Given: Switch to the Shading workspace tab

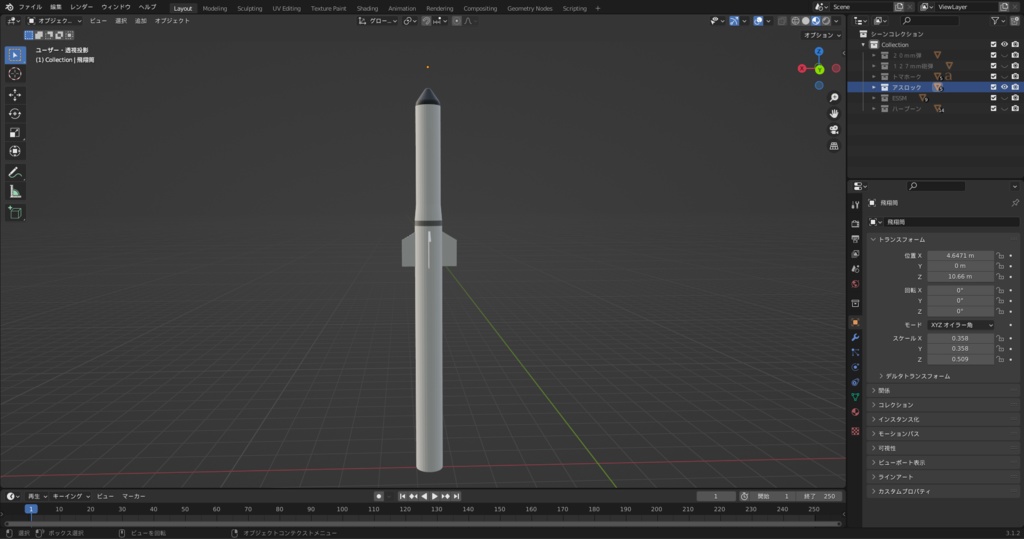Looking at the screenshot, I should click(x=367, y=8).
